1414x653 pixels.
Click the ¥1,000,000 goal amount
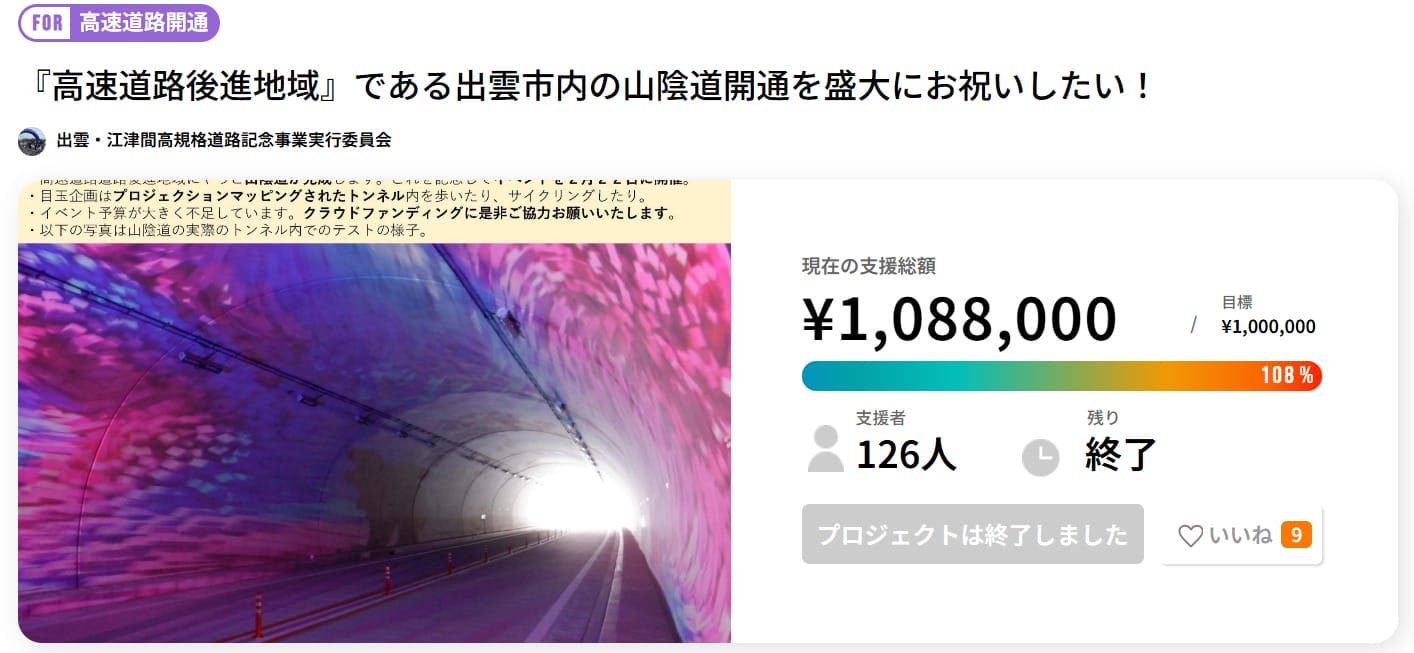point(1268,326)
